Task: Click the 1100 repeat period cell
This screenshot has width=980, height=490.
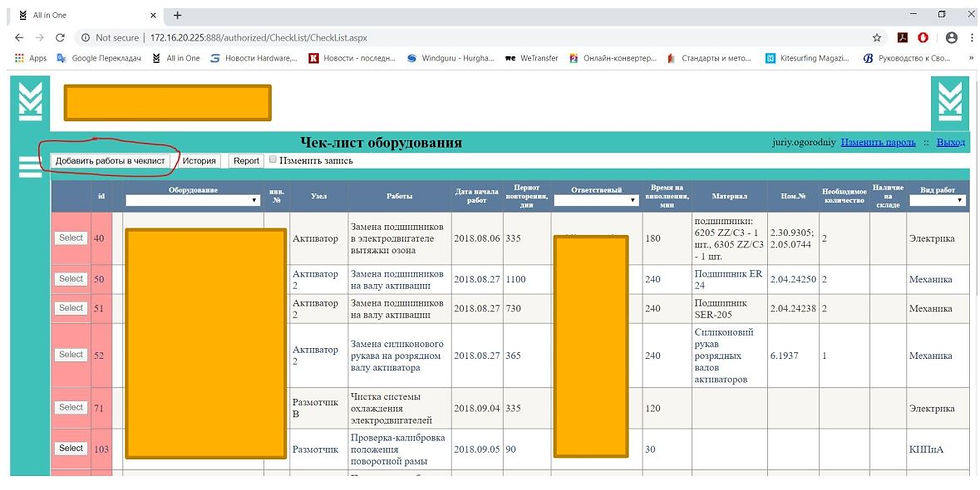Action: 527,279
